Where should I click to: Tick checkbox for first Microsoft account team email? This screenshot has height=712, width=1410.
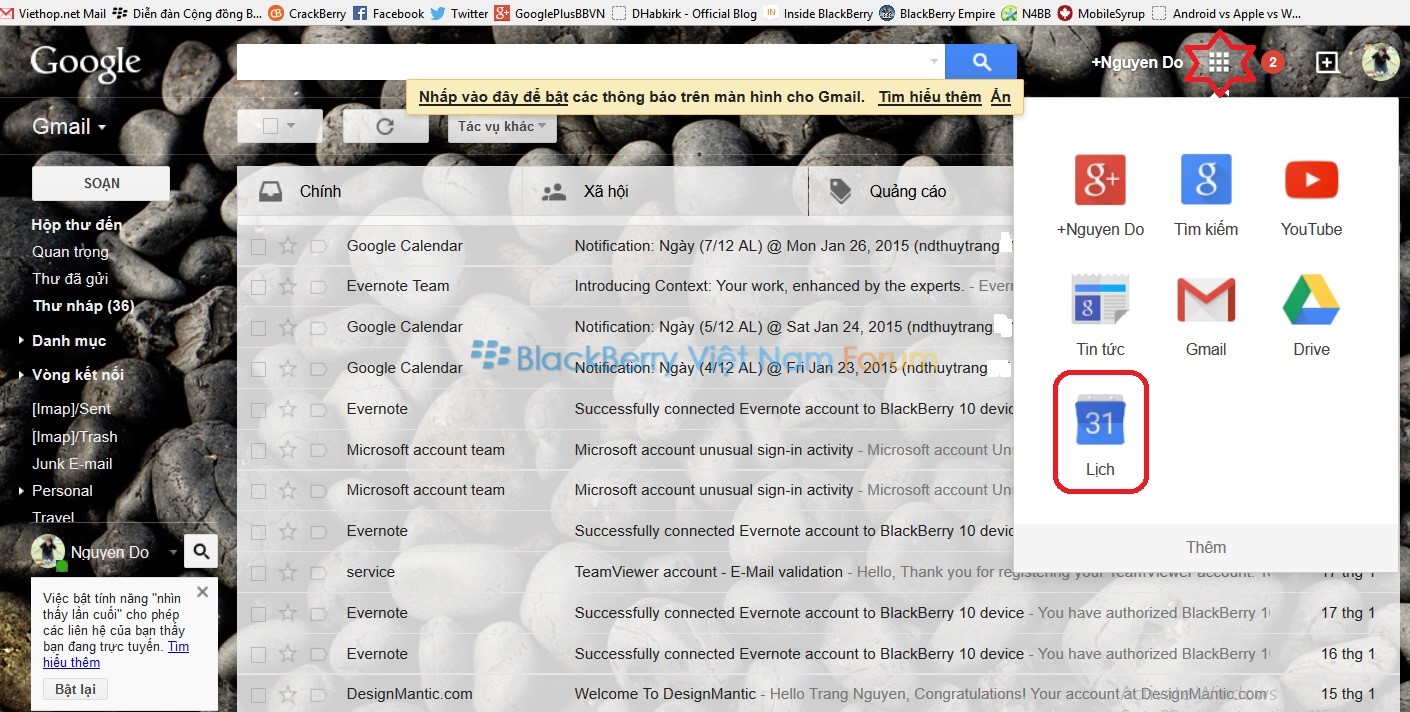coord(258,450)
